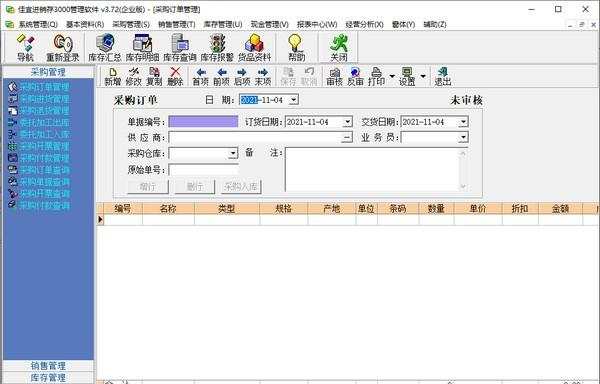Click the 删行 delete row button

(195, 187)
